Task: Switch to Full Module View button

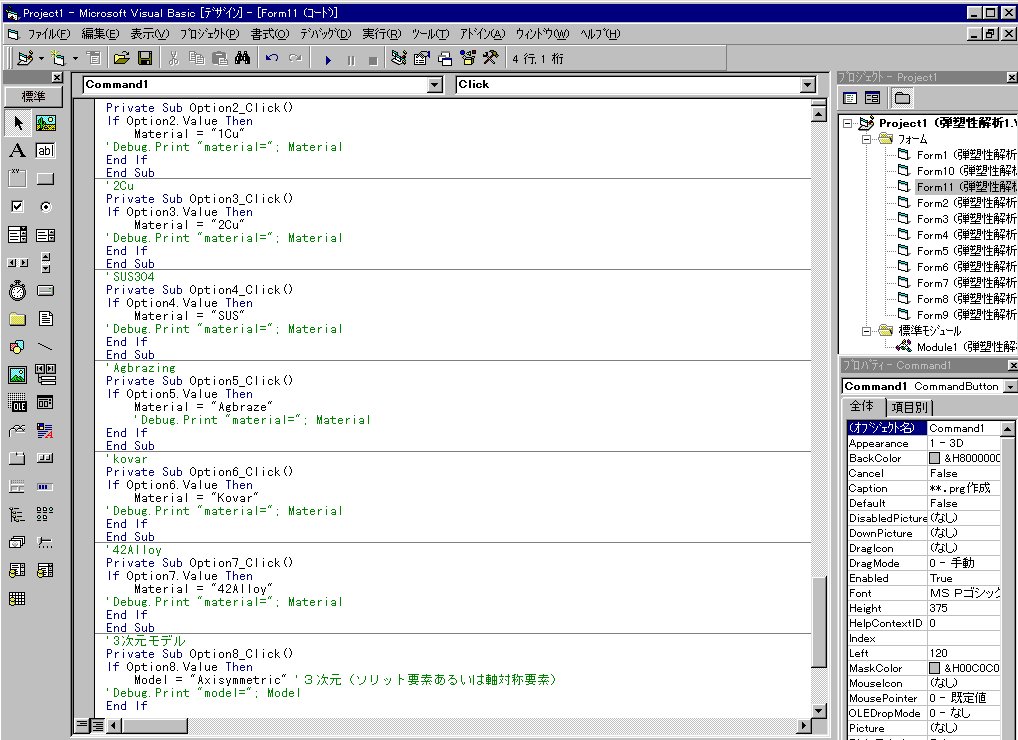Action: point(96,725)
